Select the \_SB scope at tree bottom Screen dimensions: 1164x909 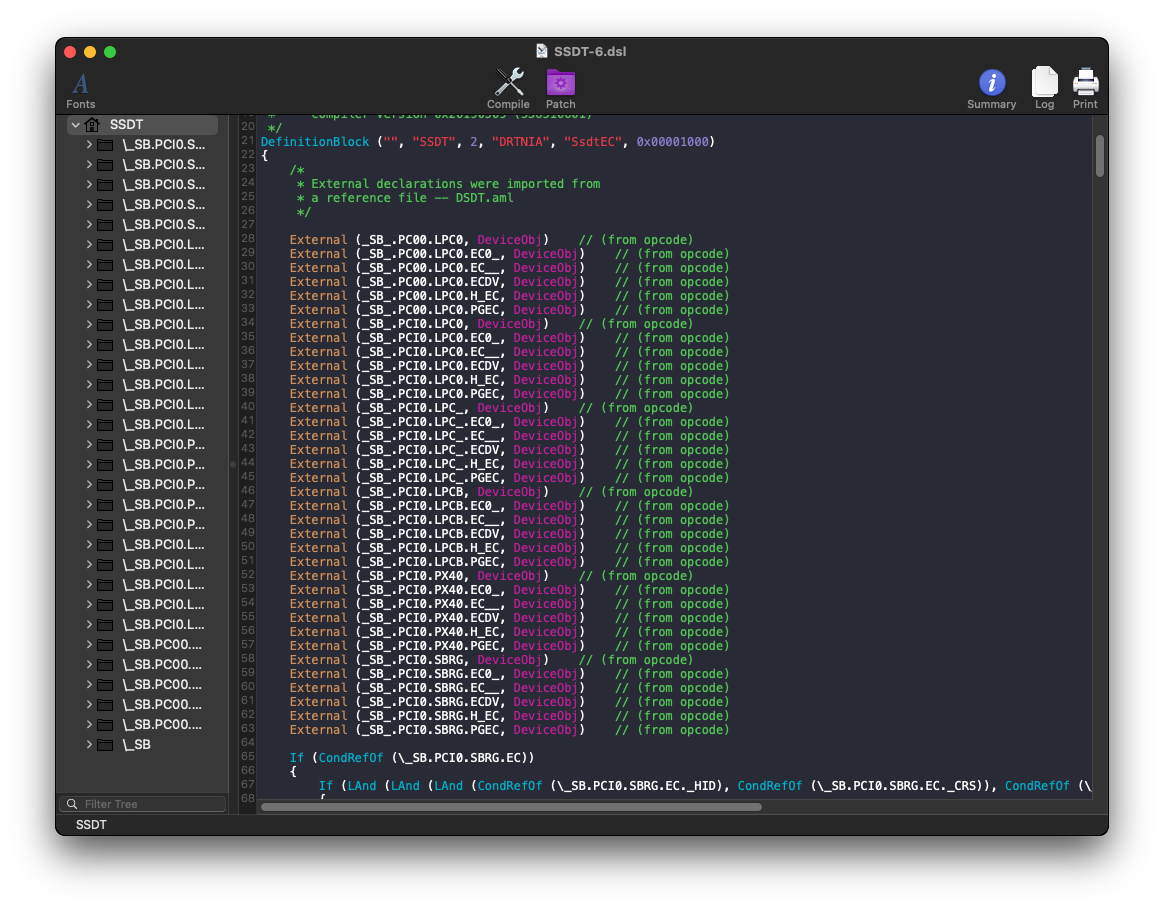coord(137,745)
